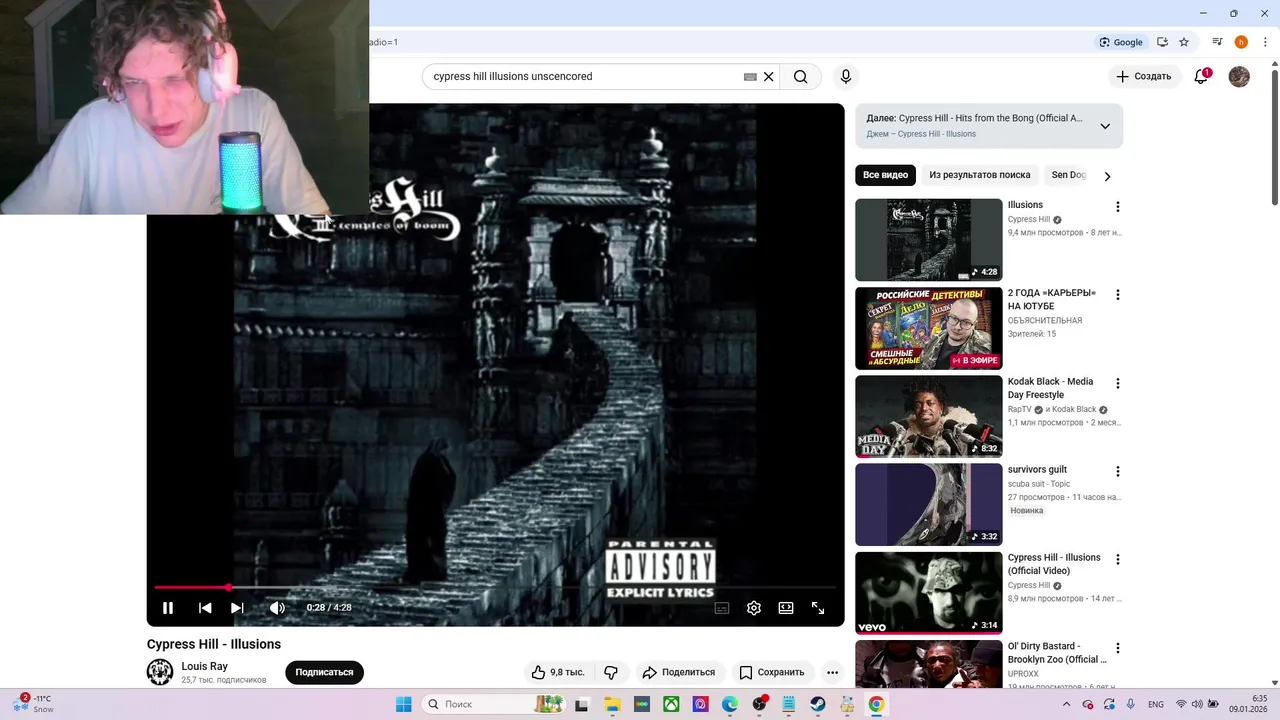Image resolution: width=1280 pixels, height=720 pixels.
Task: Open File Explorer from the taskbar
Action: click(x=612, y=704)
